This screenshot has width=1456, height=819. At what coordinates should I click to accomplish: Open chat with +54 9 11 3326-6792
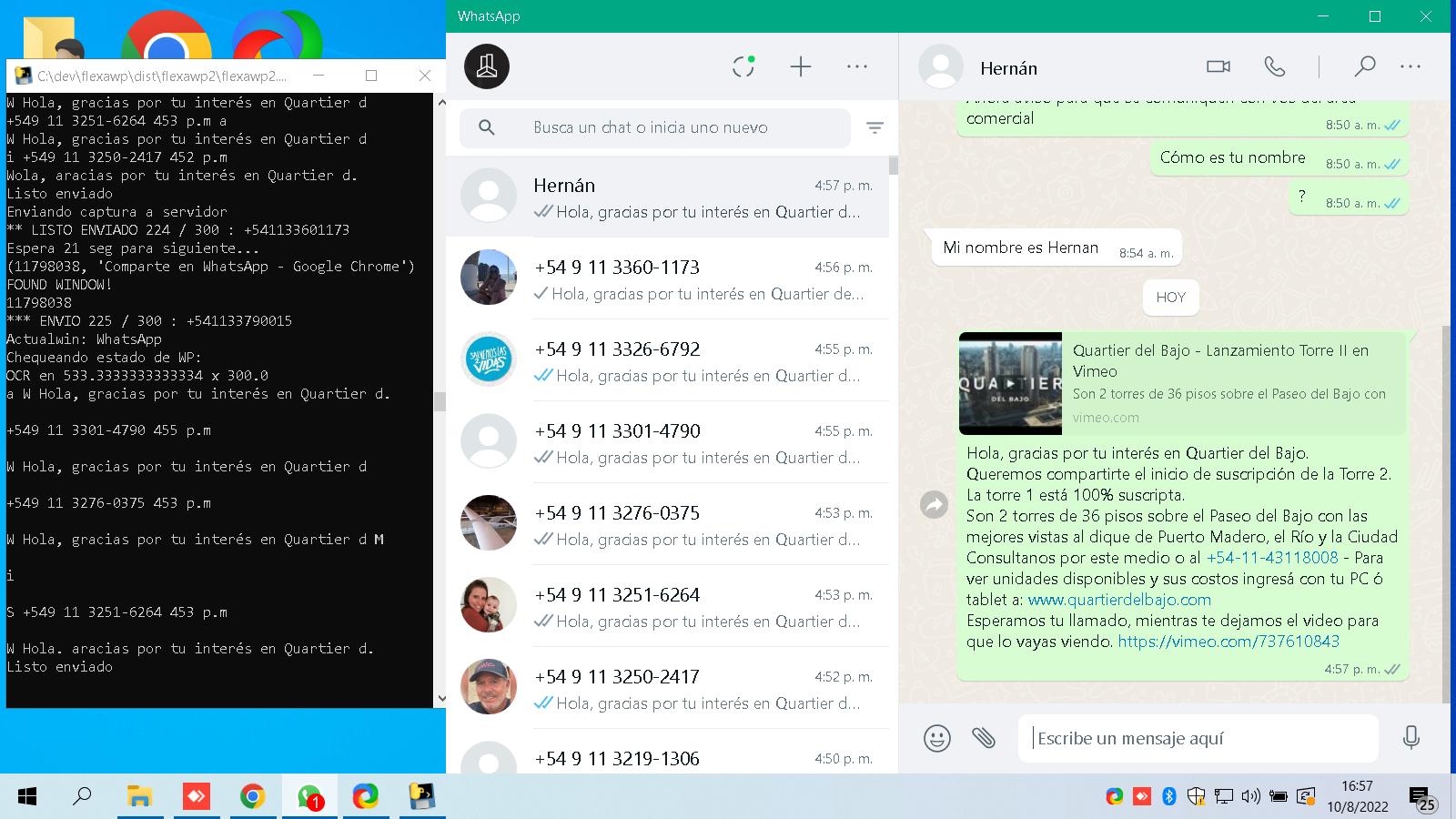pyautogui.click(x=667, y=360)
